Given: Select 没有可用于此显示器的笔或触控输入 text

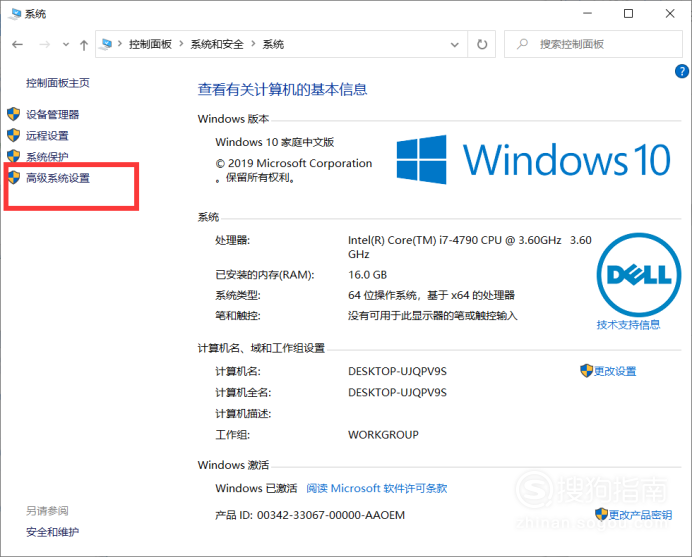Looking at the screenshot, I should tap(432, 316).
